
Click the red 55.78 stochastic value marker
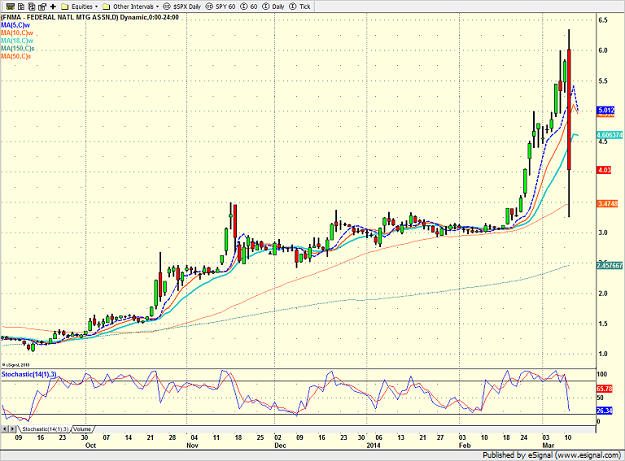605,388
